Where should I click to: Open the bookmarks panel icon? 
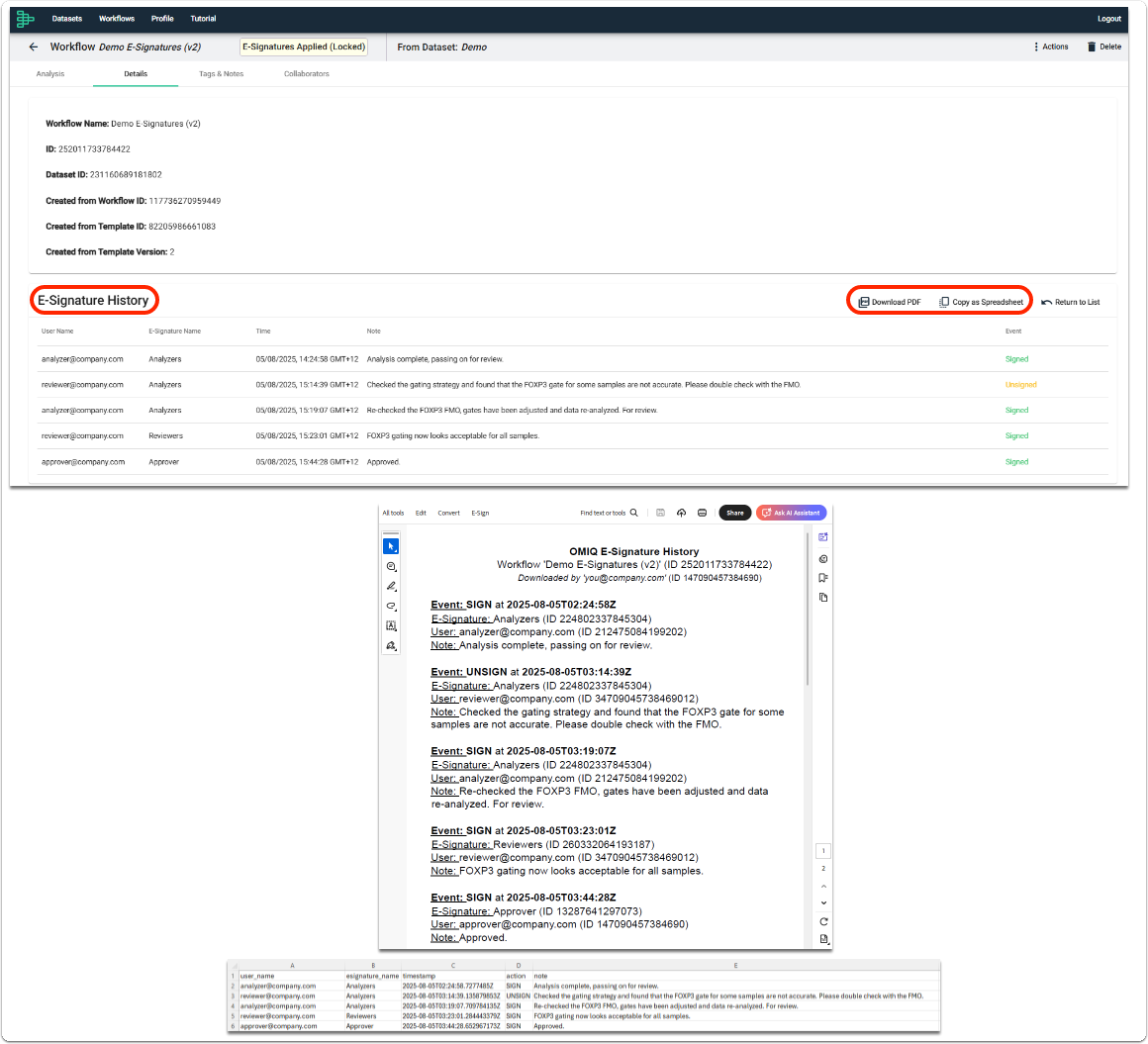point(823,578)
